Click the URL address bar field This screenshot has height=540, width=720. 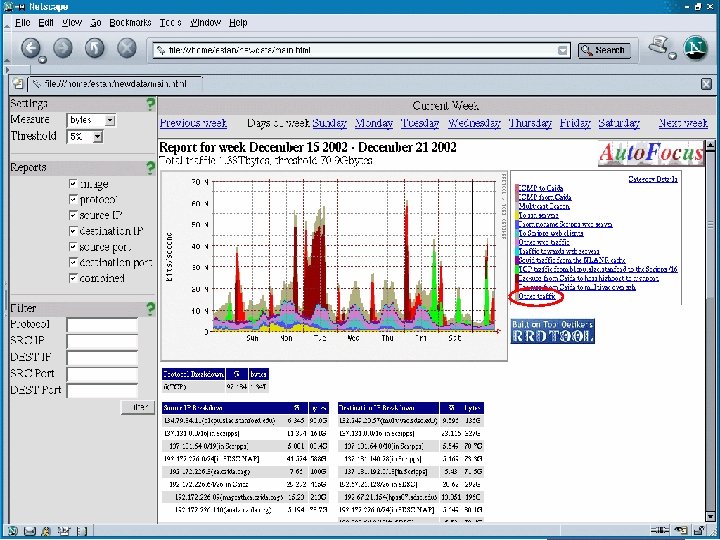[362, 51]
